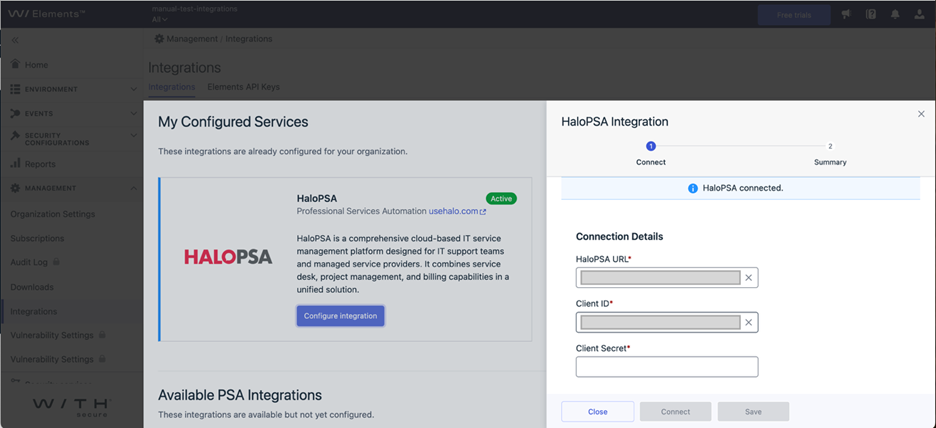Switch to the Integrations tab
The width and height of the screenshot is (936, 428).
click(x=171, y=87)
